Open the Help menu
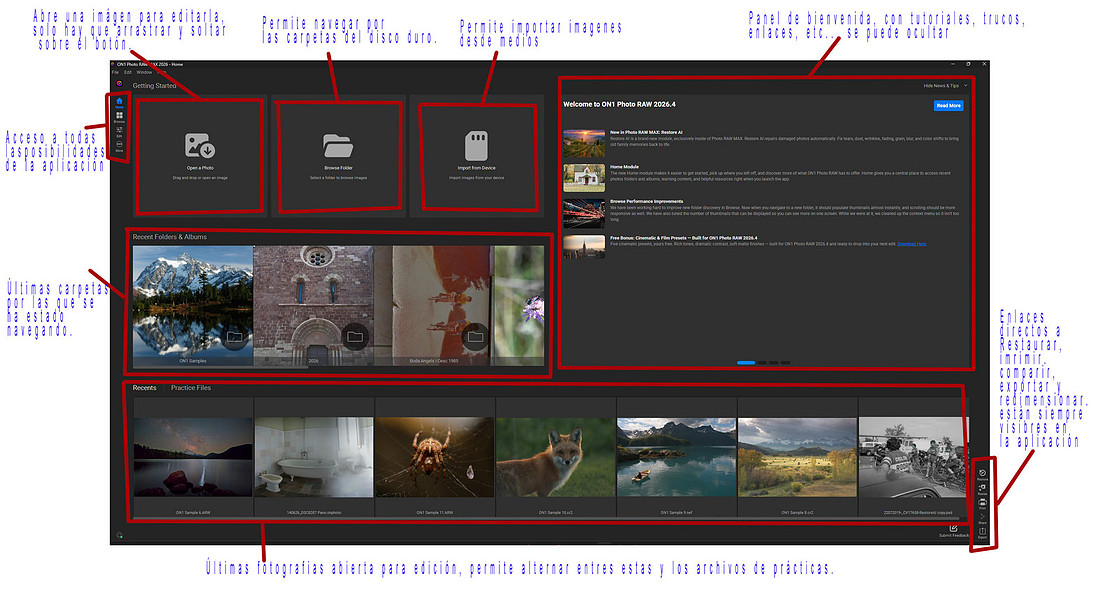 [x=161, y=72]
